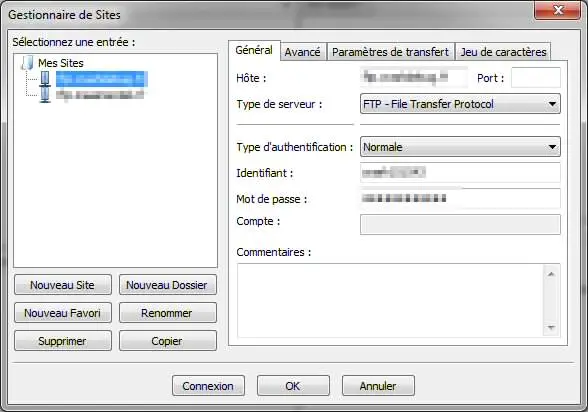Select the second blurred site entry
The image size is (588, 412).
pyautogui.click(x=100, y=95)
